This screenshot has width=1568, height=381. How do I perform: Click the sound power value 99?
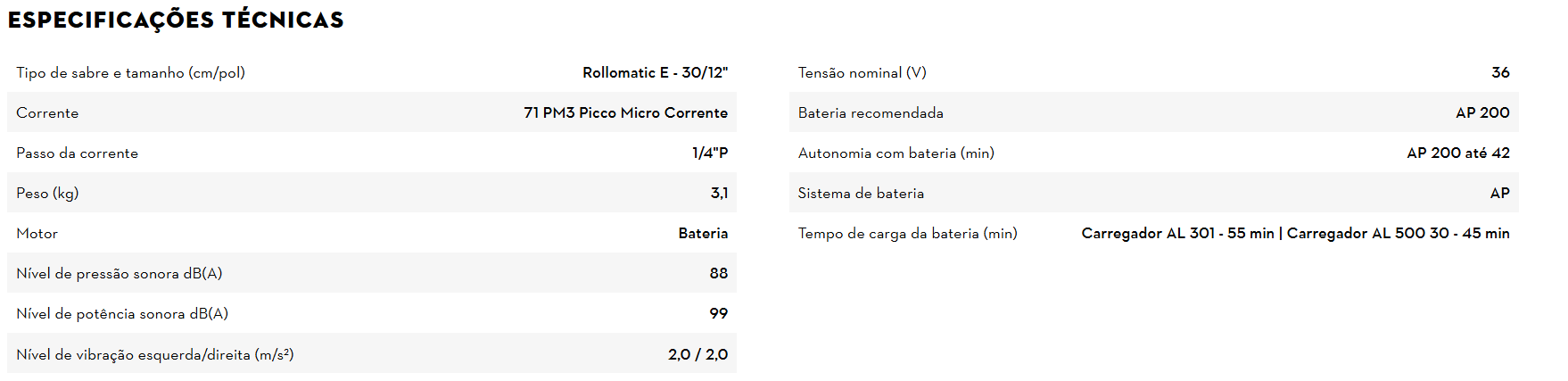click(x=718, y=313)
